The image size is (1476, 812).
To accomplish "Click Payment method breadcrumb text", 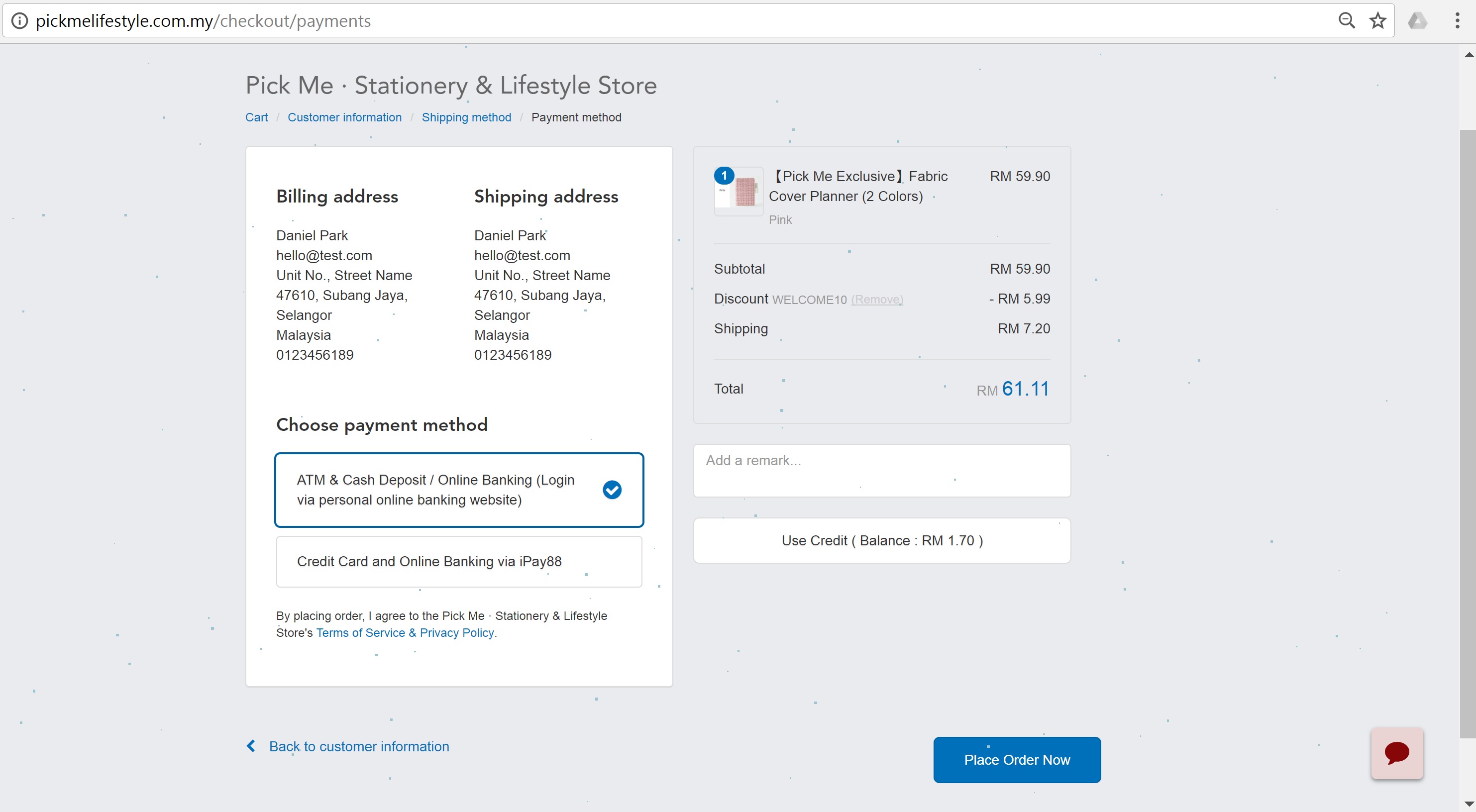I will click(x=576, y=117).
